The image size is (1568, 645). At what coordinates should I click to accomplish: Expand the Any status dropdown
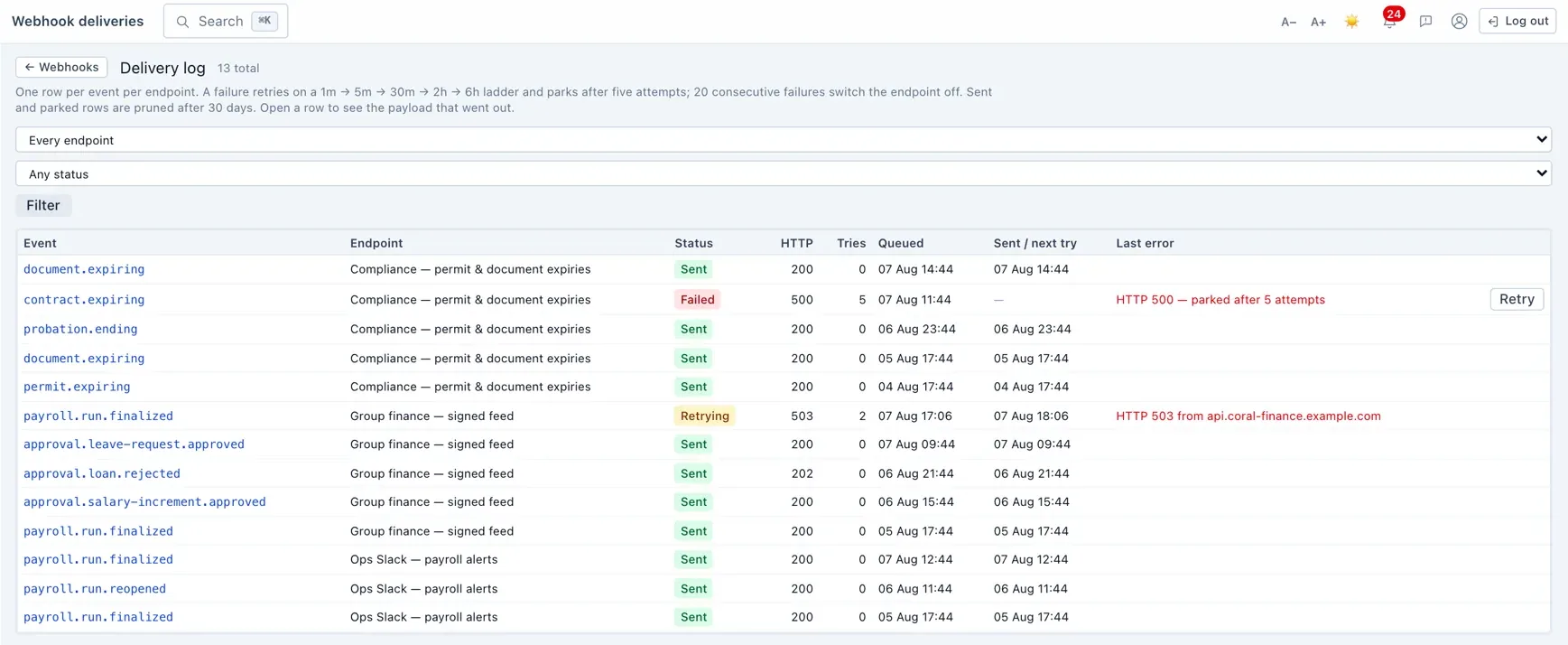784,173
